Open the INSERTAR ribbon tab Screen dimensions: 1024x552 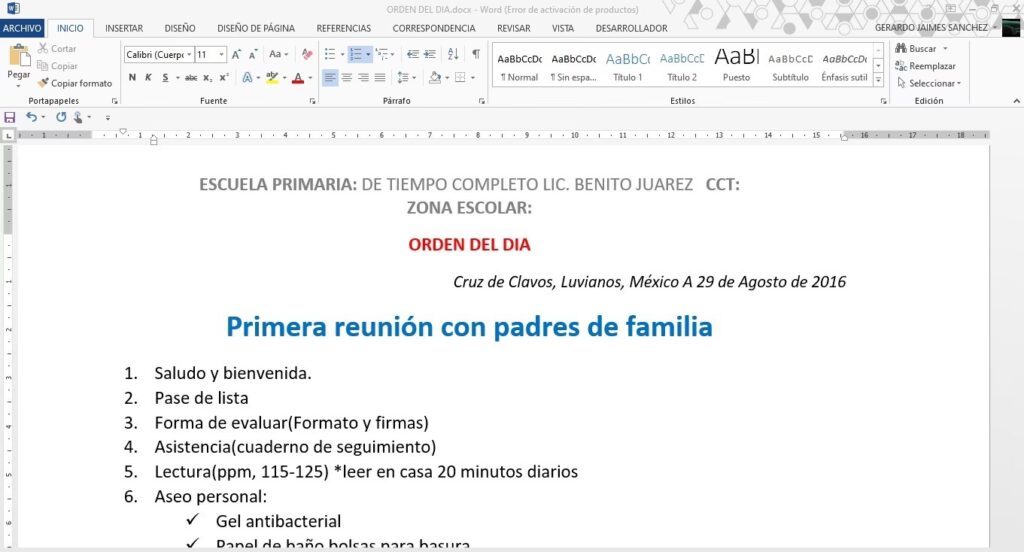click(x=124, y=28)
